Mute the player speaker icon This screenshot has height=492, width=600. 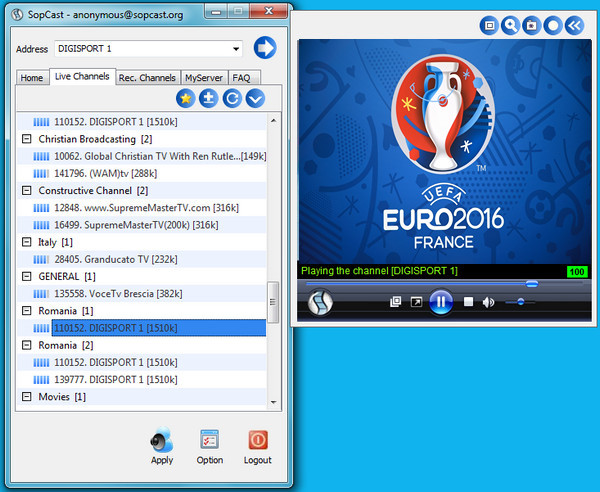(488, 302)
